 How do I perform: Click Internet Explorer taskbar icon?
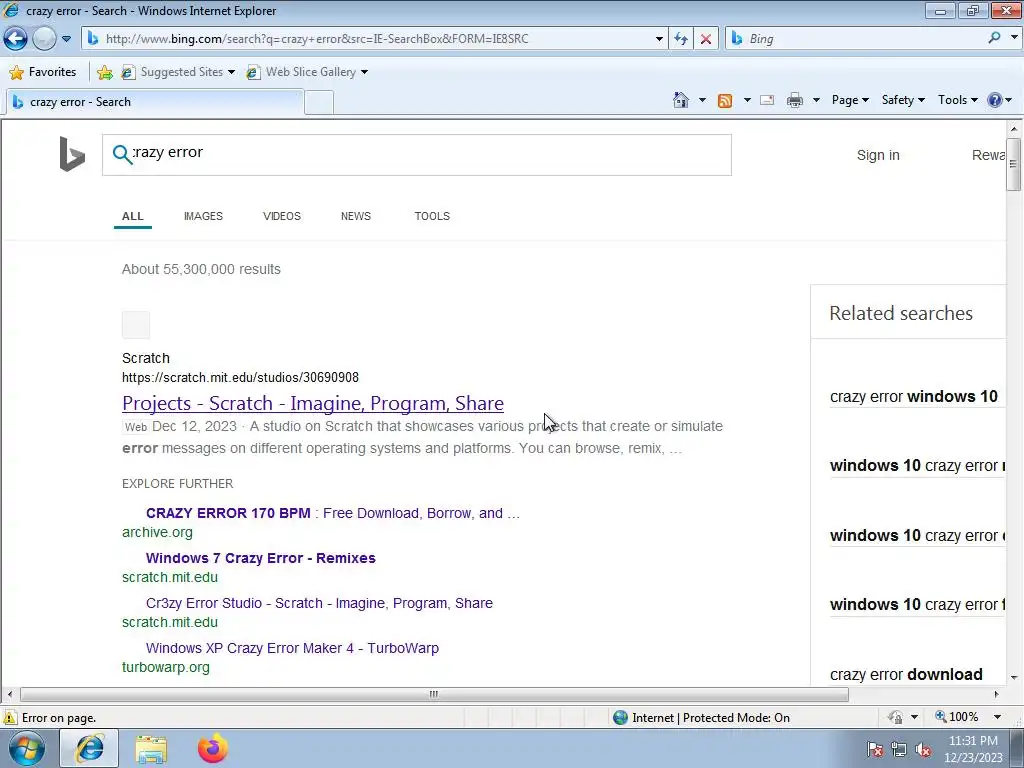[x=89, y=748]
